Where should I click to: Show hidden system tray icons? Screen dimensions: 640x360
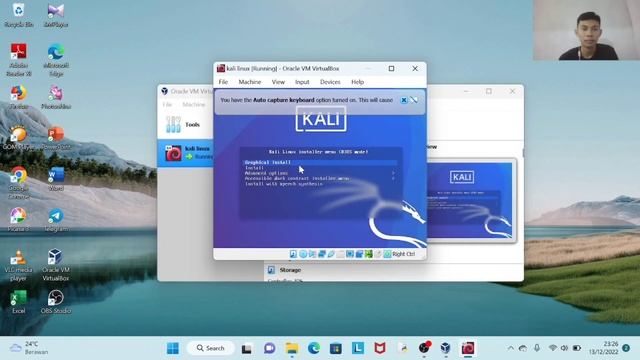point(511,348)
